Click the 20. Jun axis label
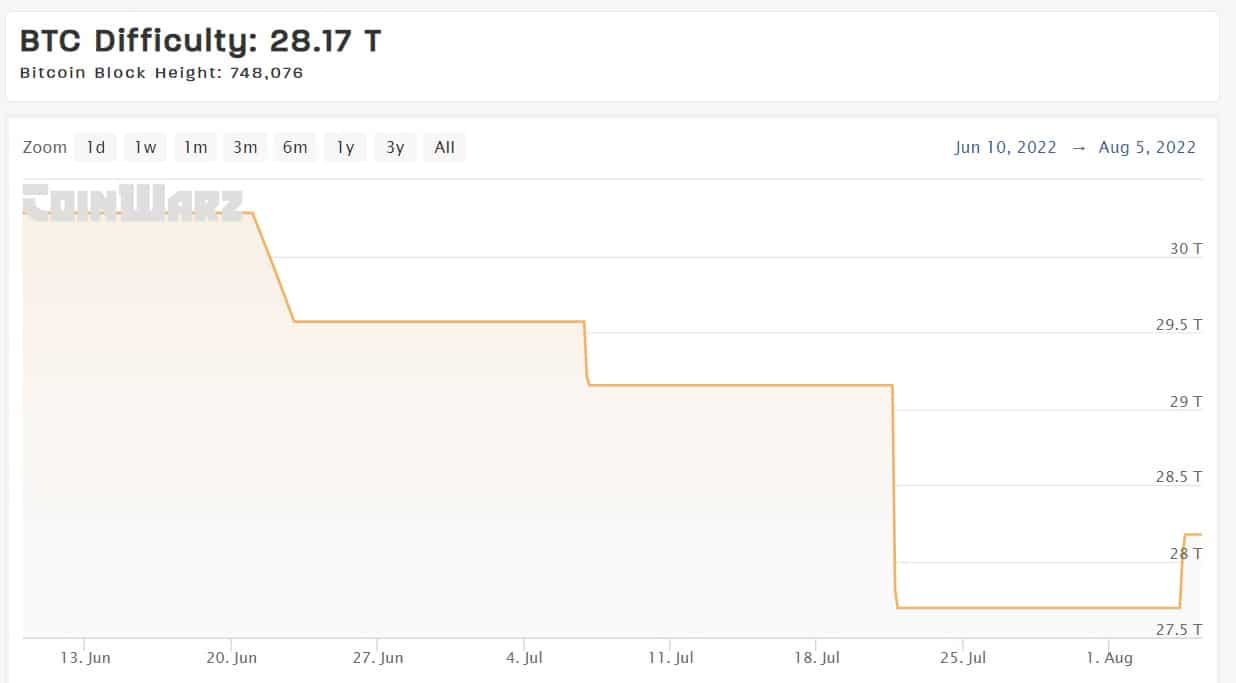This screenshot has height=683, width=1236. click(231, 657)
